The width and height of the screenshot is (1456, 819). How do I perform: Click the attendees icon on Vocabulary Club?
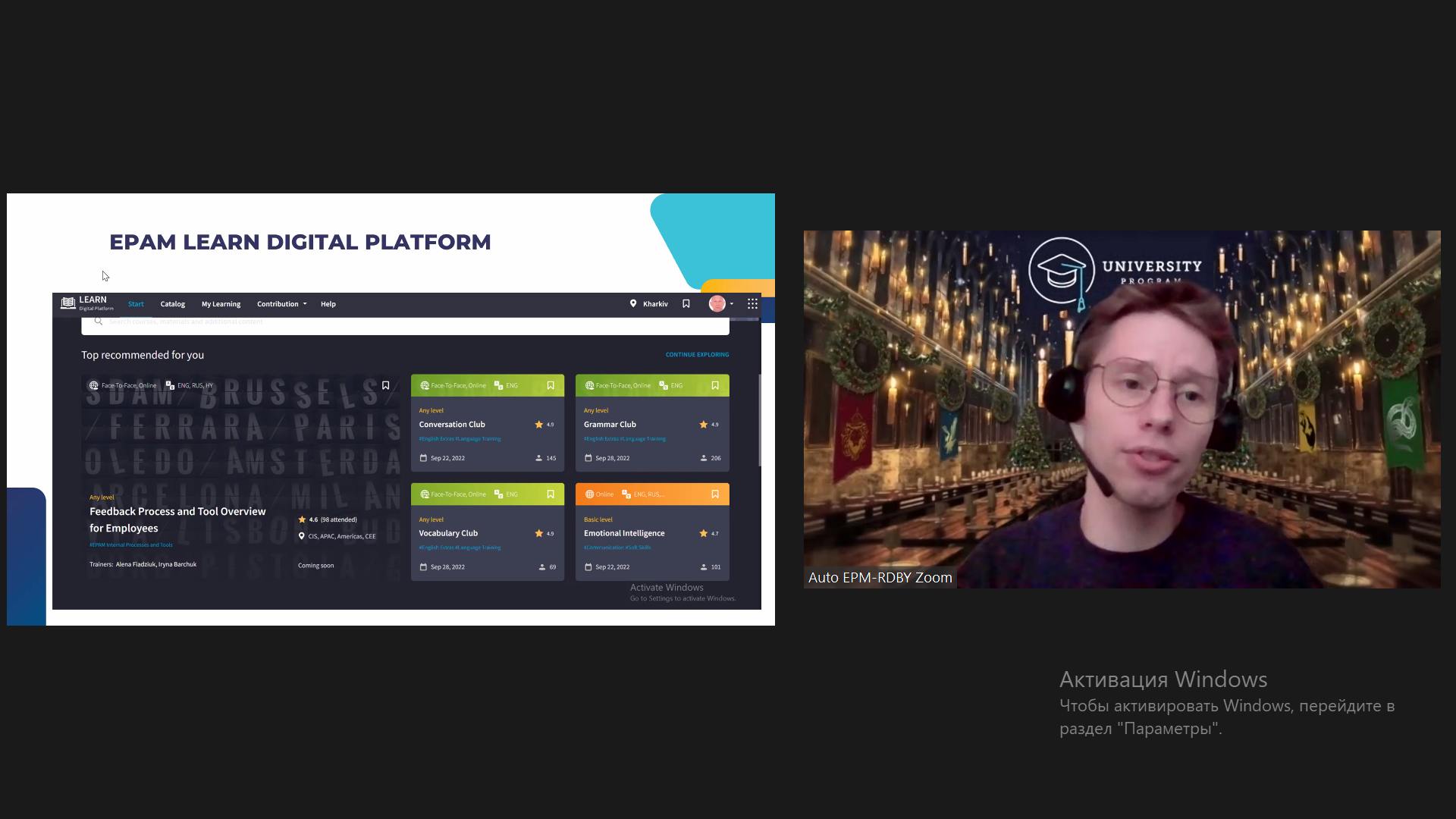542,567
